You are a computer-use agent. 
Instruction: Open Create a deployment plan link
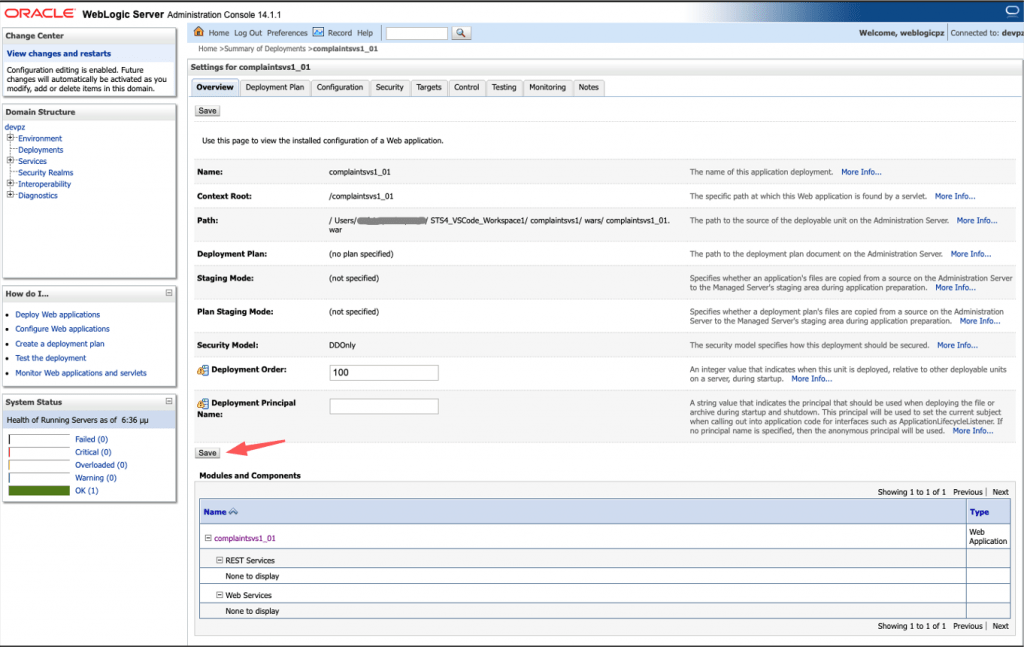click(x=59, y=343)
